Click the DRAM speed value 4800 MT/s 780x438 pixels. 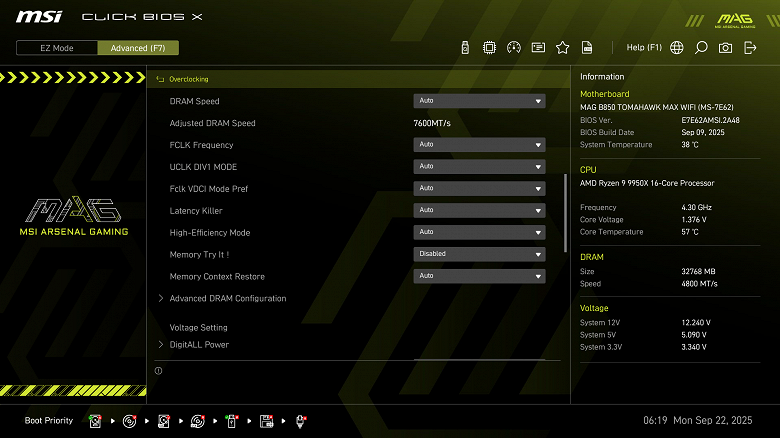[699, 284]
